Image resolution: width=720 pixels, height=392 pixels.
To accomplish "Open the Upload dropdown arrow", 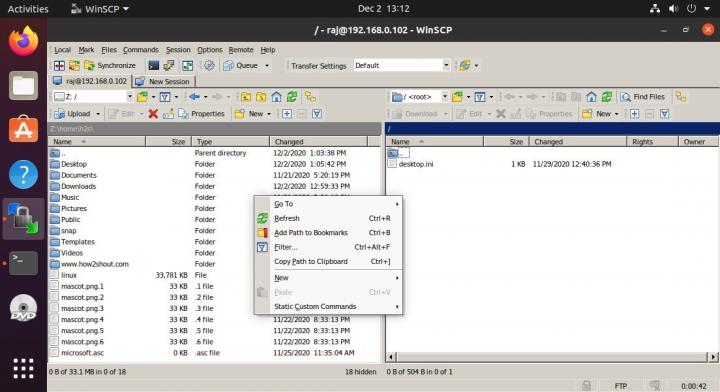I will 98,114.
